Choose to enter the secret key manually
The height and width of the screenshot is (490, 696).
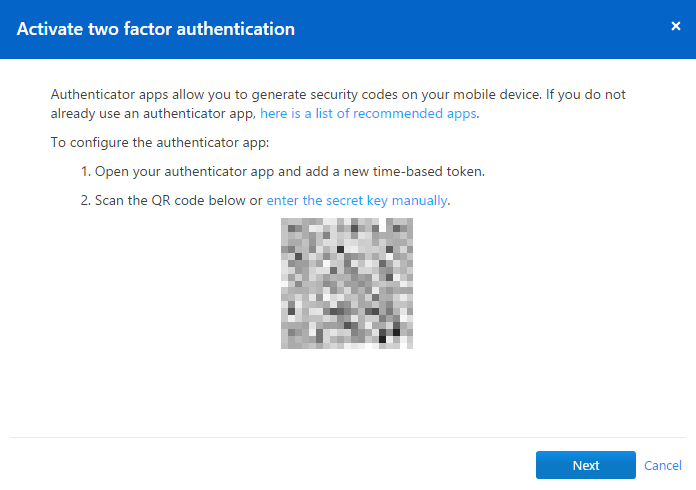[x=357, y=201]
